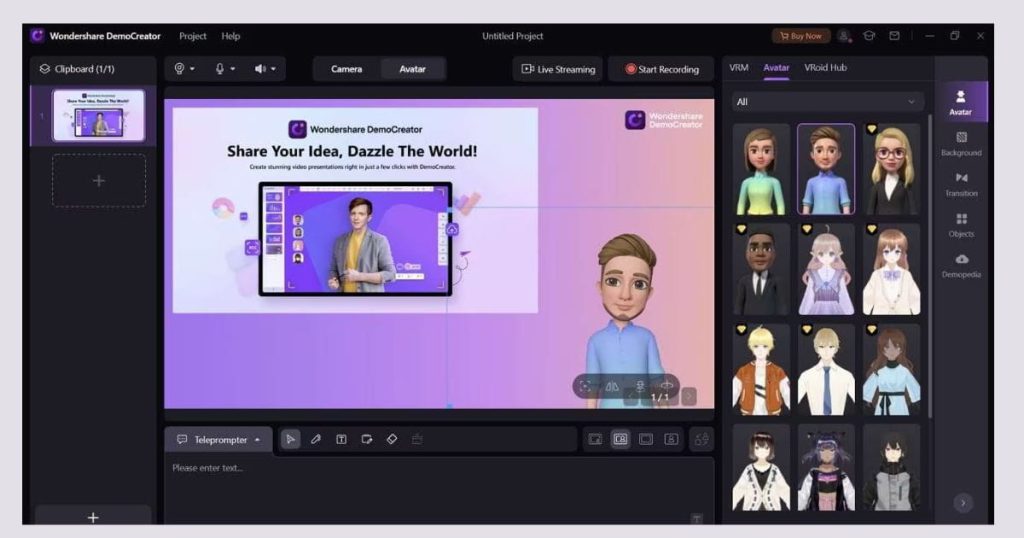Image resolution: width=1024 pixels, height=538 pixels.
Task: Open the Background panel in sidebar
Action: [x=961, y=144]
